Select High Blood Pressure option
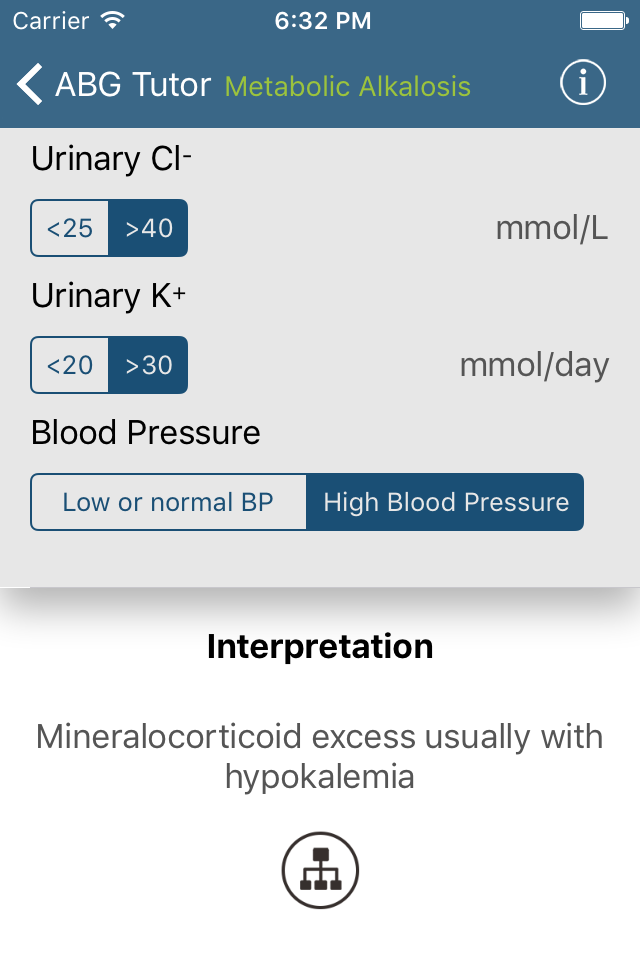The image size is (640, 960). (x=445, y=502)
